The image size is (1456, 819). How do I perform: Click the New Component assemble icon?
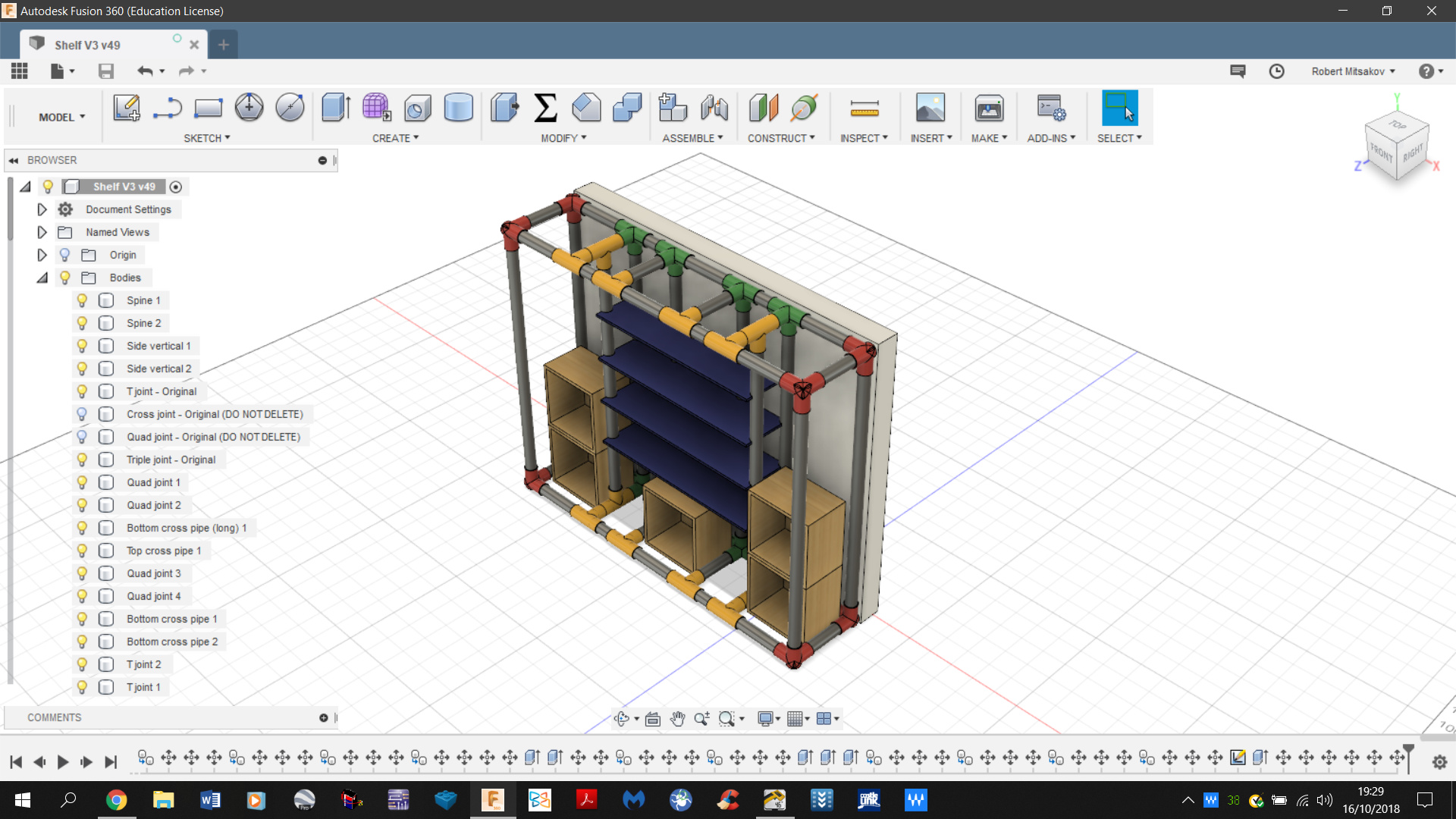pyautogui.click(x=672, y=108)
